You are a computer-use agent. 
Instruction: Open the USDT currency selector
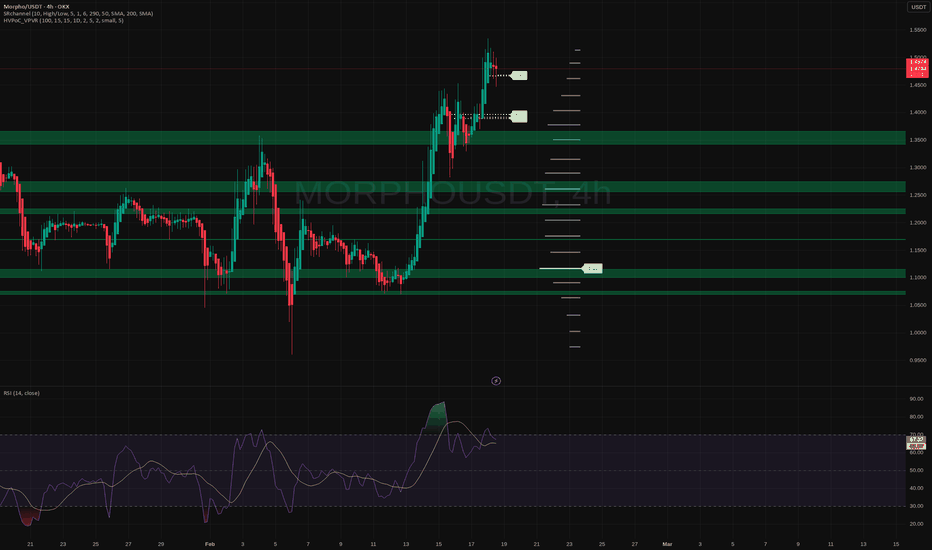tap(918, 7)
